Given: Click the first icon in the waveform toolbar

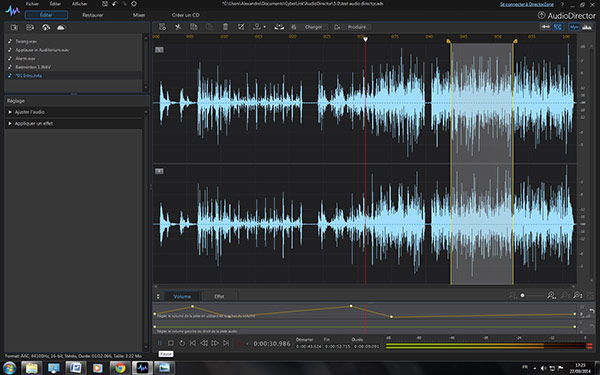Looking at the screenshot, I should coord(162,27).
